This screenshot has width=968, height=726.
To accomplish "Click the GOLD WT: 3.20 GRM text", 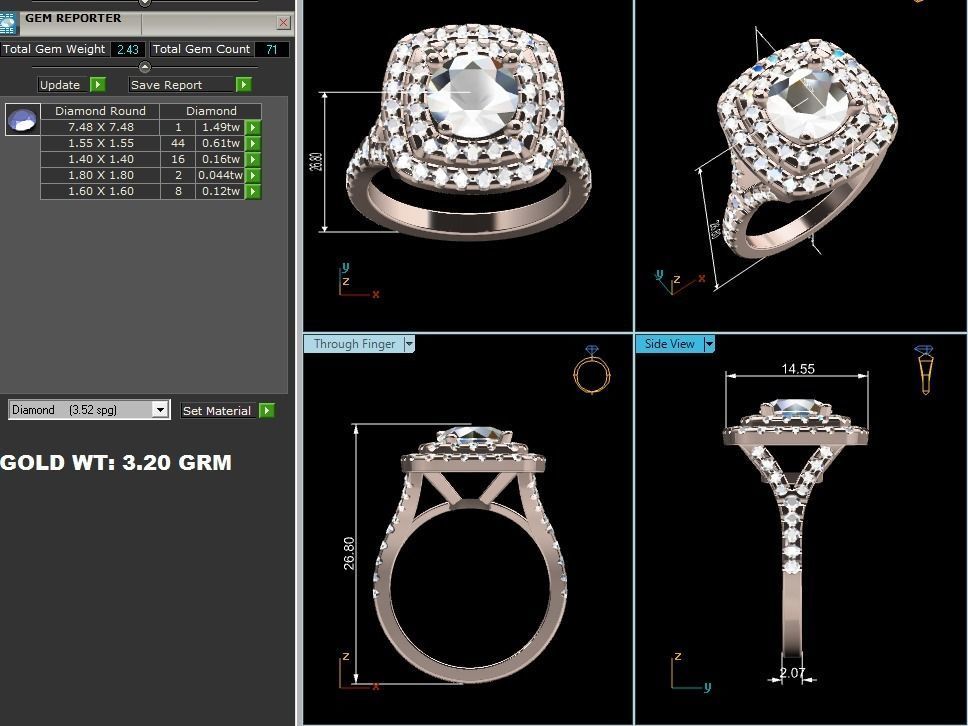I will [x=115, y=462].
